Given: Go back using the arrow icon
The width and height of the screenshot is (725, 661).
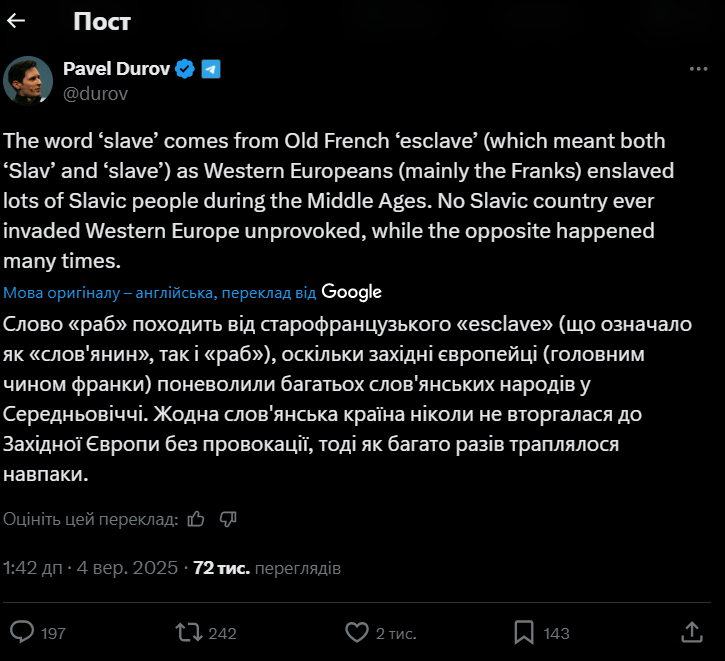Looking at the screenshot, I should 17,21.
